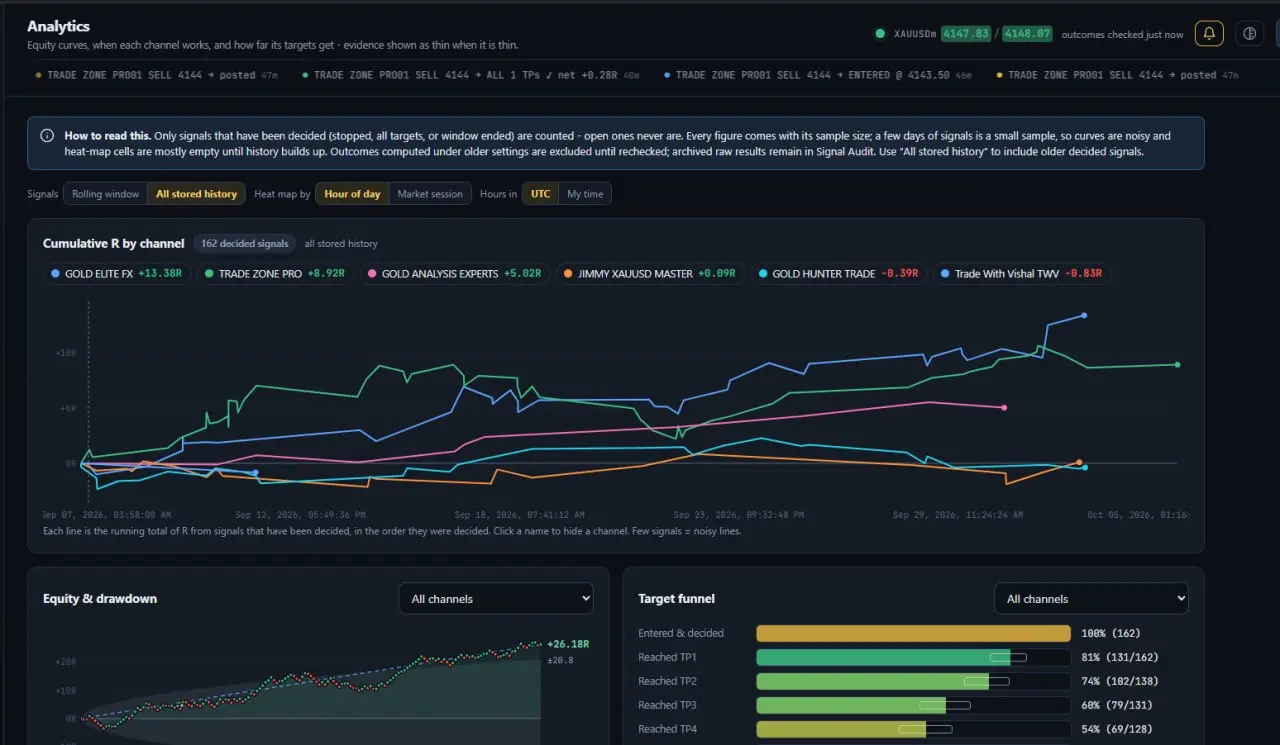The height and width of the screenshot is (745, 1280).
Task: Click the 4148.07 ask price
Action: coord(1028,34)
